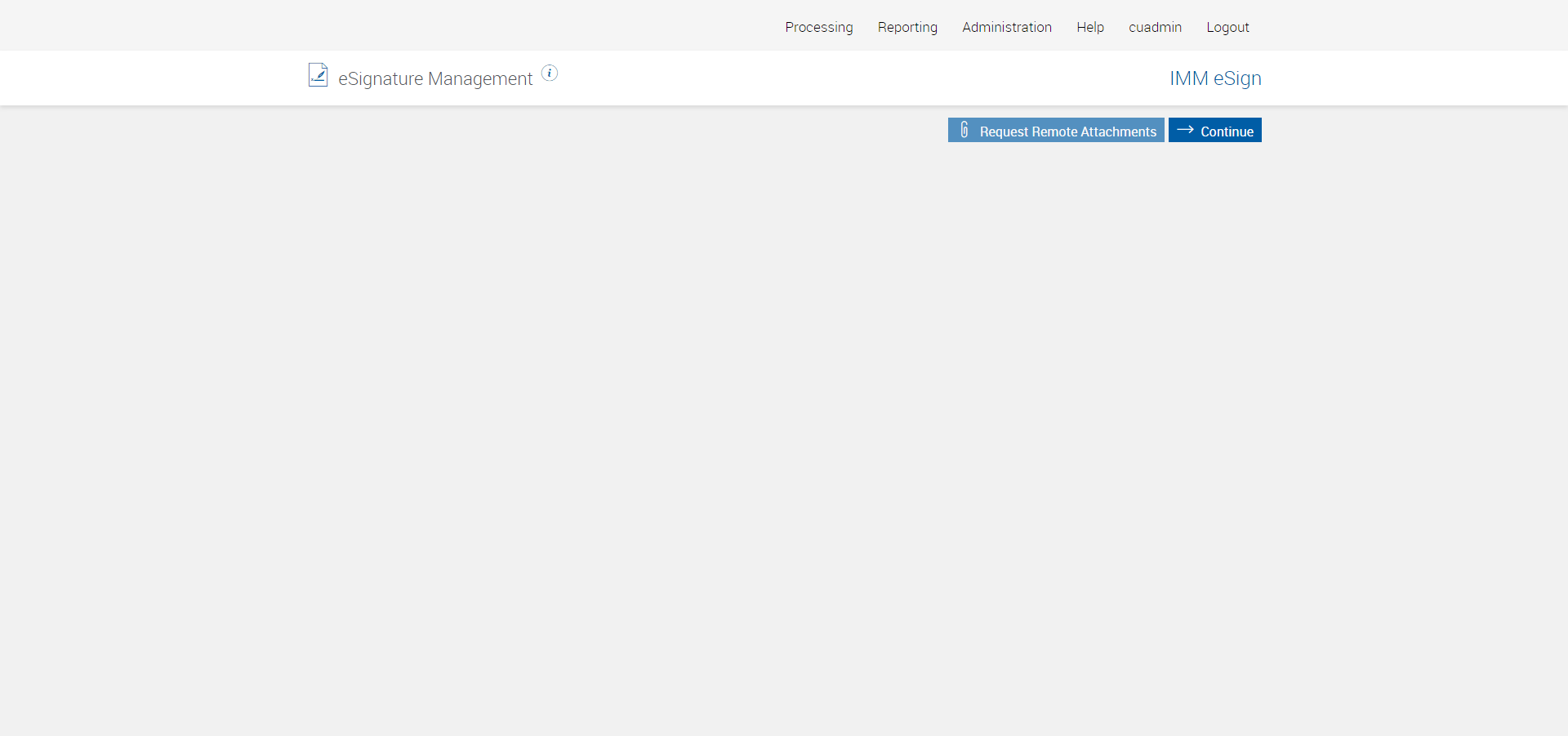
Task: Open the cuadmin user menu
Action: [x=1155, y=27]
